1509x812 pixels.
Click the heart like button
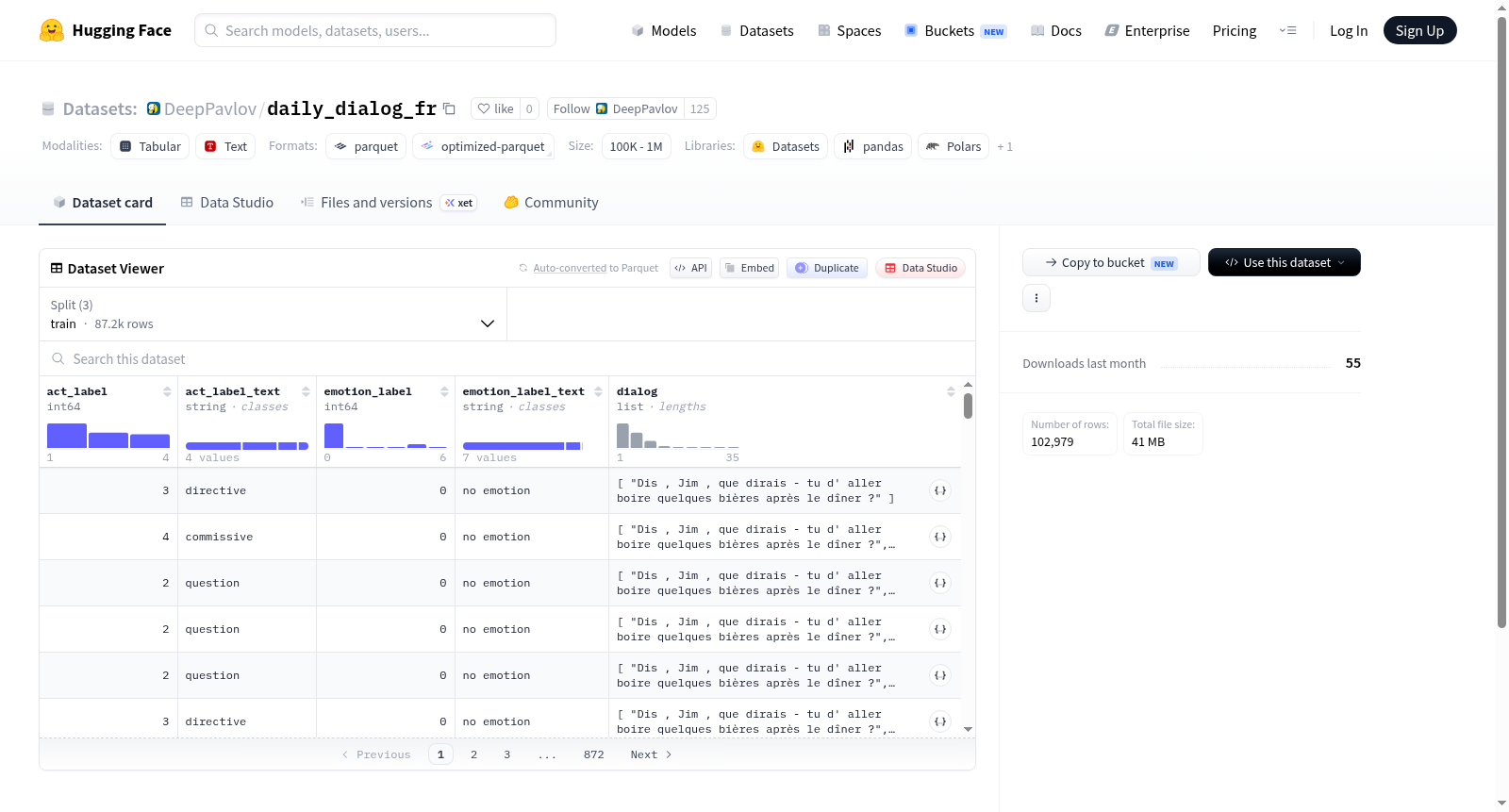point(496,108)
